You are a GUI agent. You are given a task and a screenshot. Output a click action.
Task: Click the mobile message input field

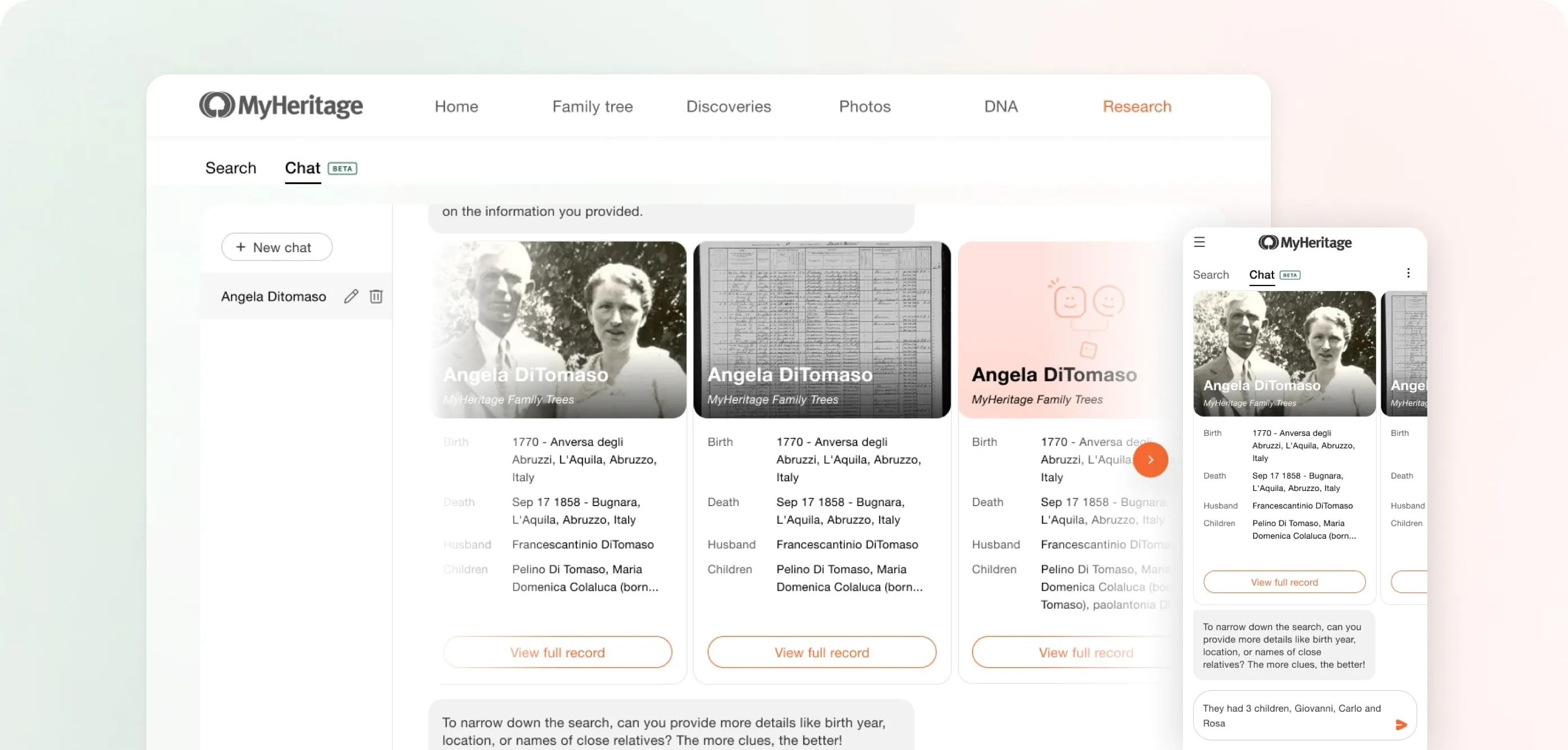coord(1304,715)
